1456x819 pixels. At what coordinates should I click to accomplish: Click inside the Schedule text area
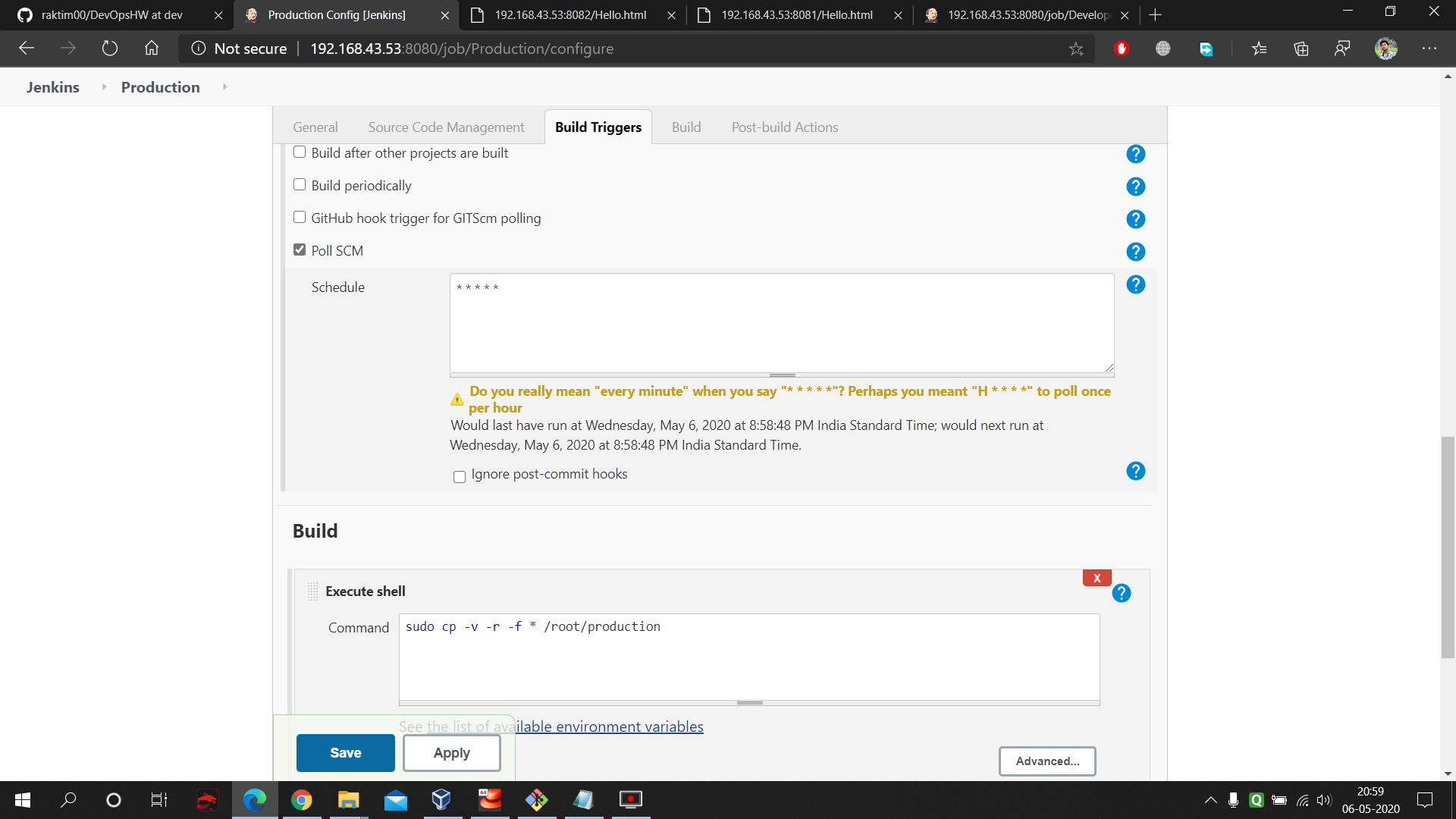tap(781, 324)
